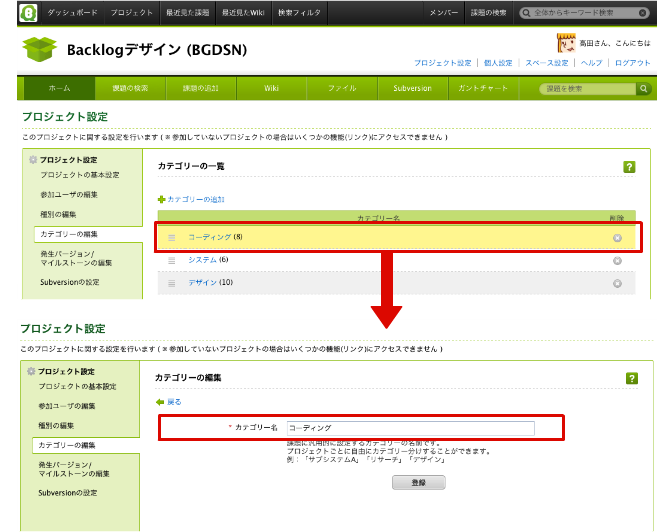This screenshot has width=657, height=532.
Task: Click drag handle icon of コーディング row
Action: 171,238
